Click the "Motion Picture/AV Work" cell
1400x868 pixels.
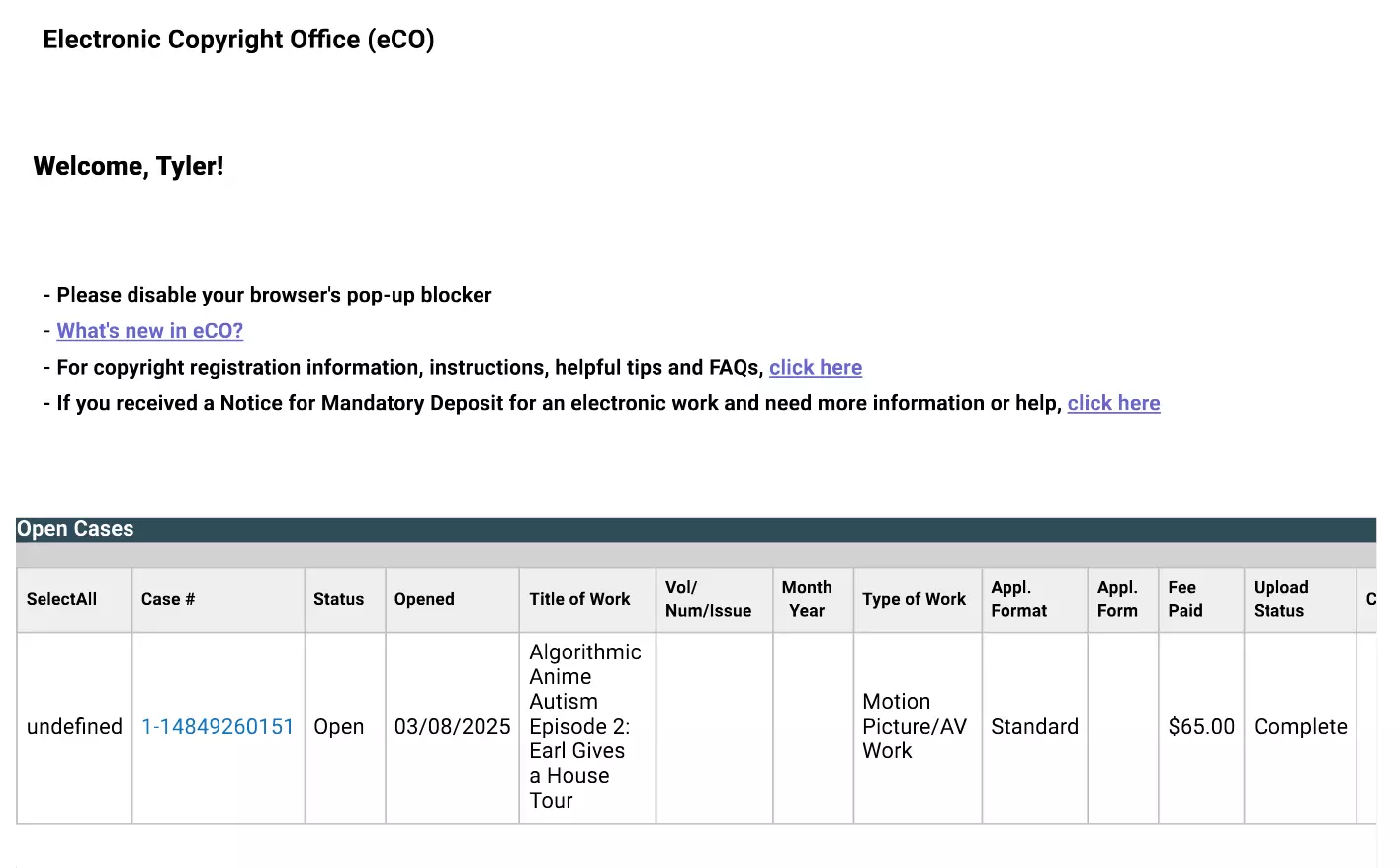[918, 728]
